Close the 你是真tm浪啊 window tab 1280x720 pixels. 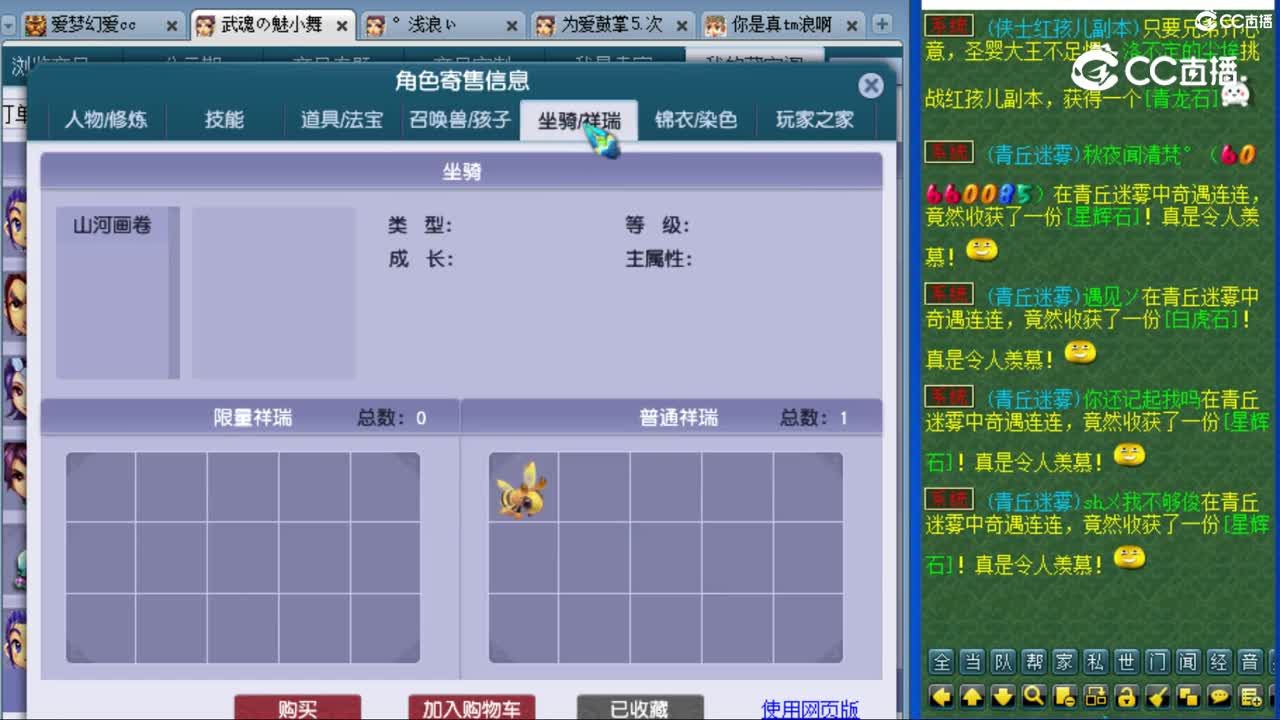point(852,27)
